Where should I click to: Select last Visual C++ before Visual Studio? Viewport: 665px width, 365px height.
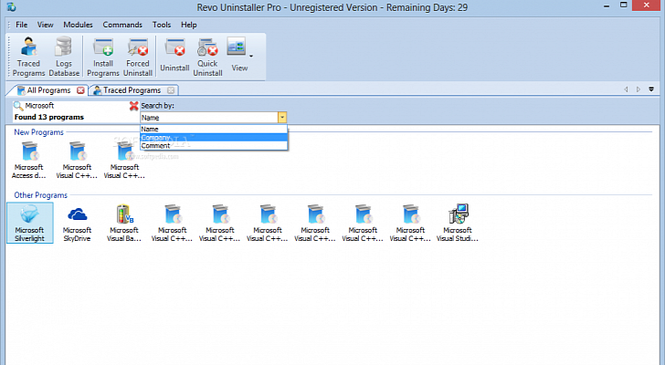(x=410, y=223)
